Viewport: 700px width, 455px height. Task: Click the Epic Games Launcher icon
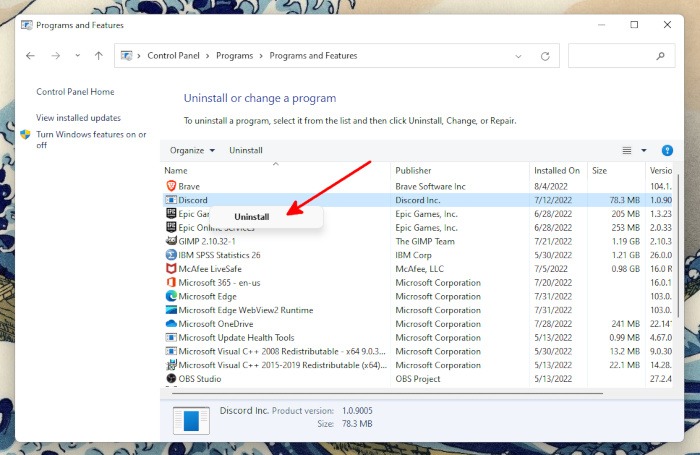171,213
